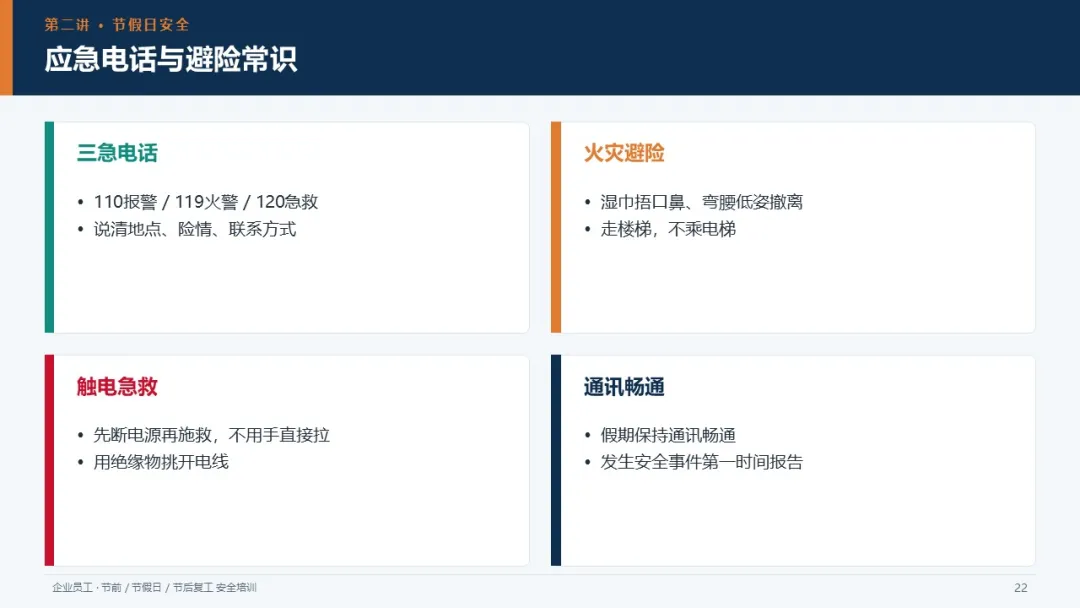The height and width of the screenshot is (608, 1080).
Task: Click the 触电急救 card heading
Action: [x=117, y=386]
